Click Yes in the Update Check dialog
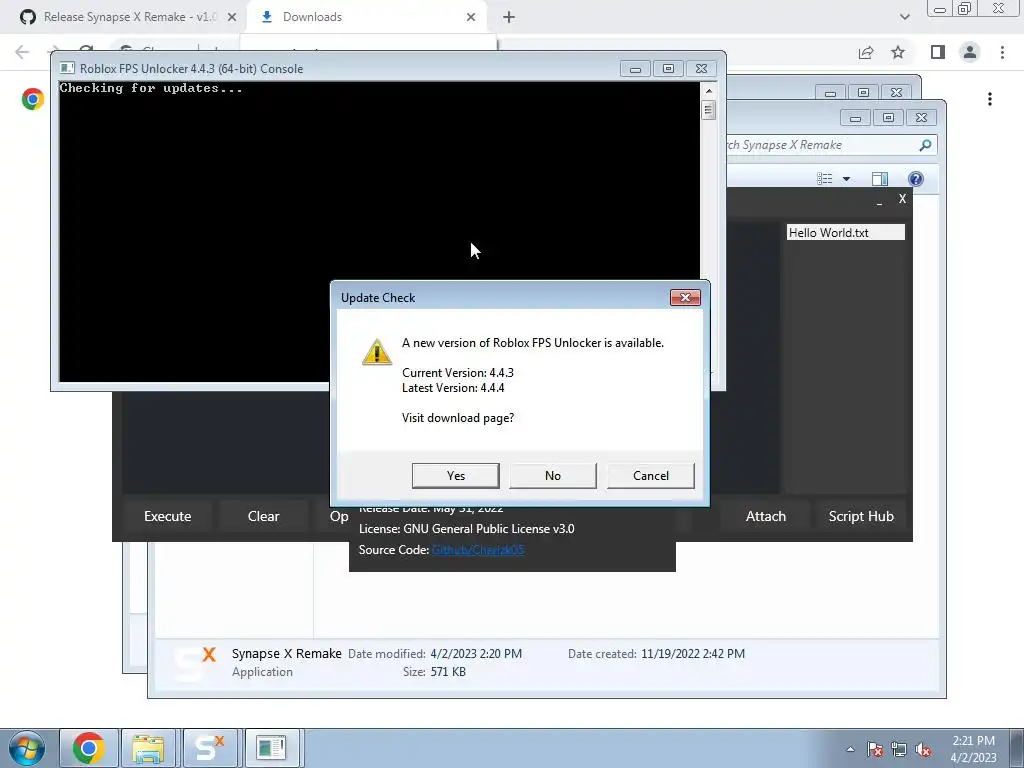 [455, 475]
